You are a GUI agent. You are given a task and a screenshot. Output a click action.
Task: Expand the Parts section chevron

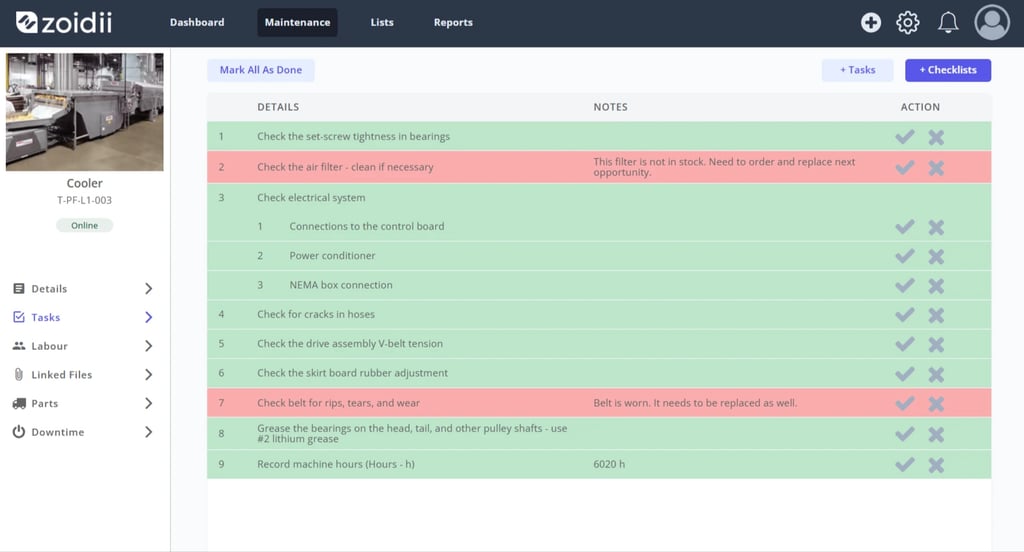[148, 404]
